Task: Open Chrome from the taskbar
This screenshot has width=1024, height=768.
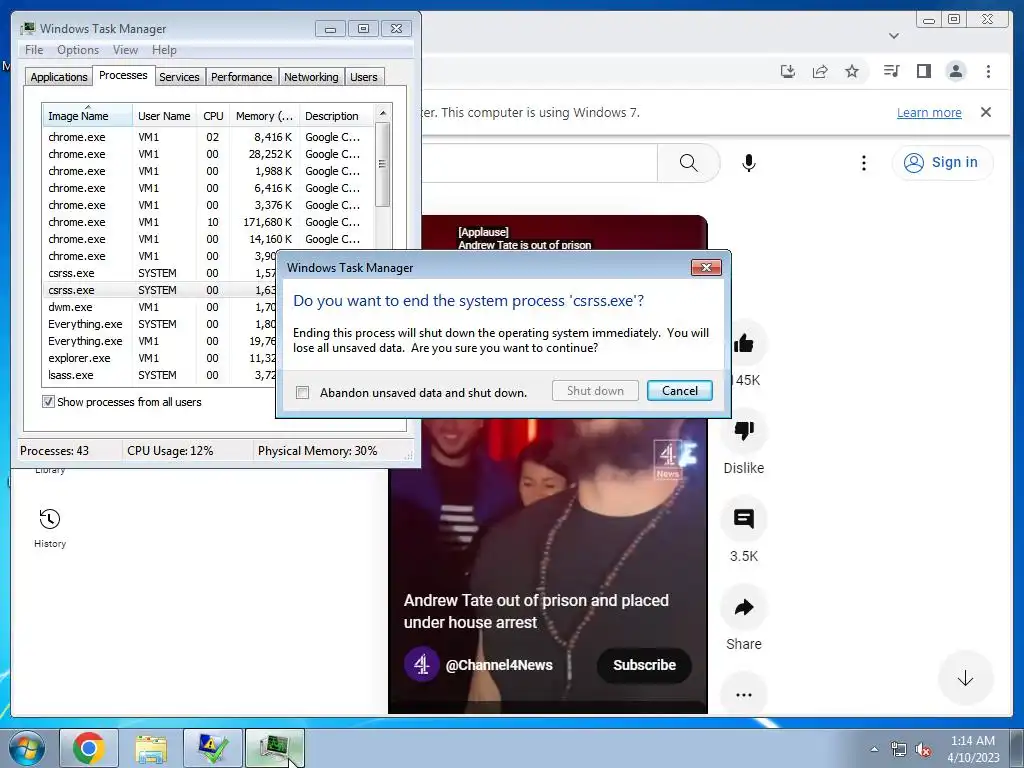Action: 89,748
